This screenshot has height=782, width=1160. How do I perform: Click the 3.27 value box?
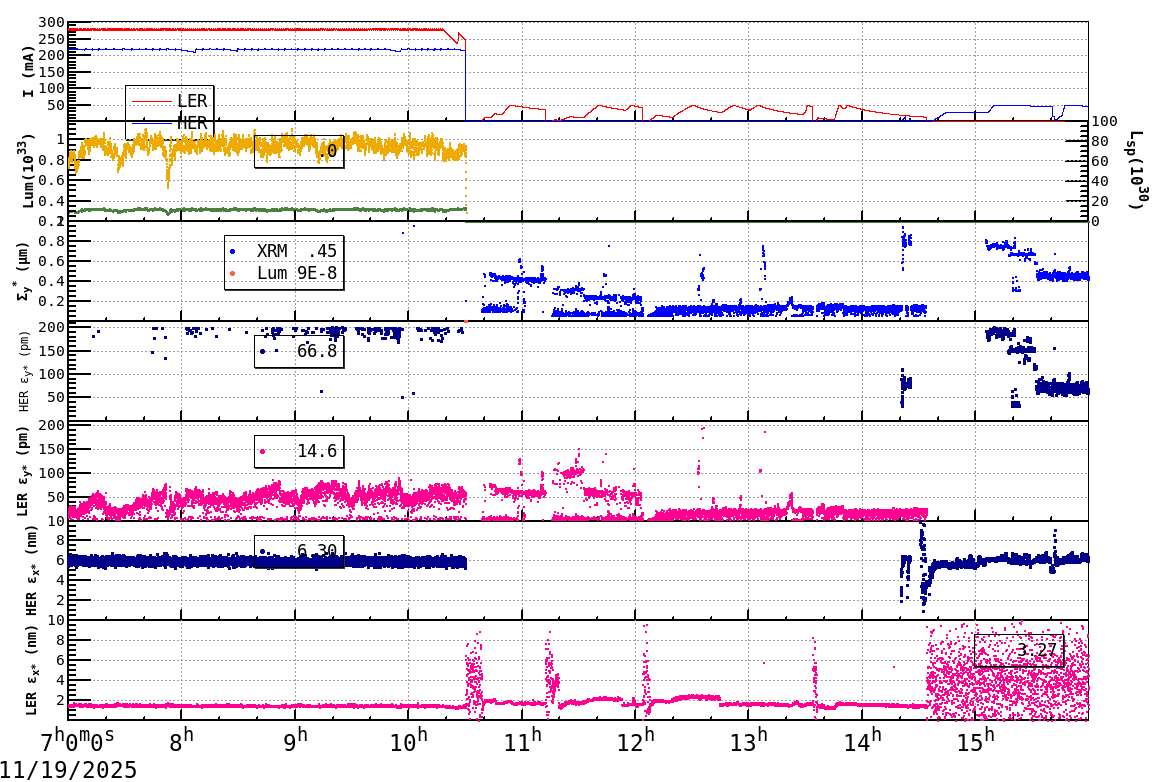1019,650
